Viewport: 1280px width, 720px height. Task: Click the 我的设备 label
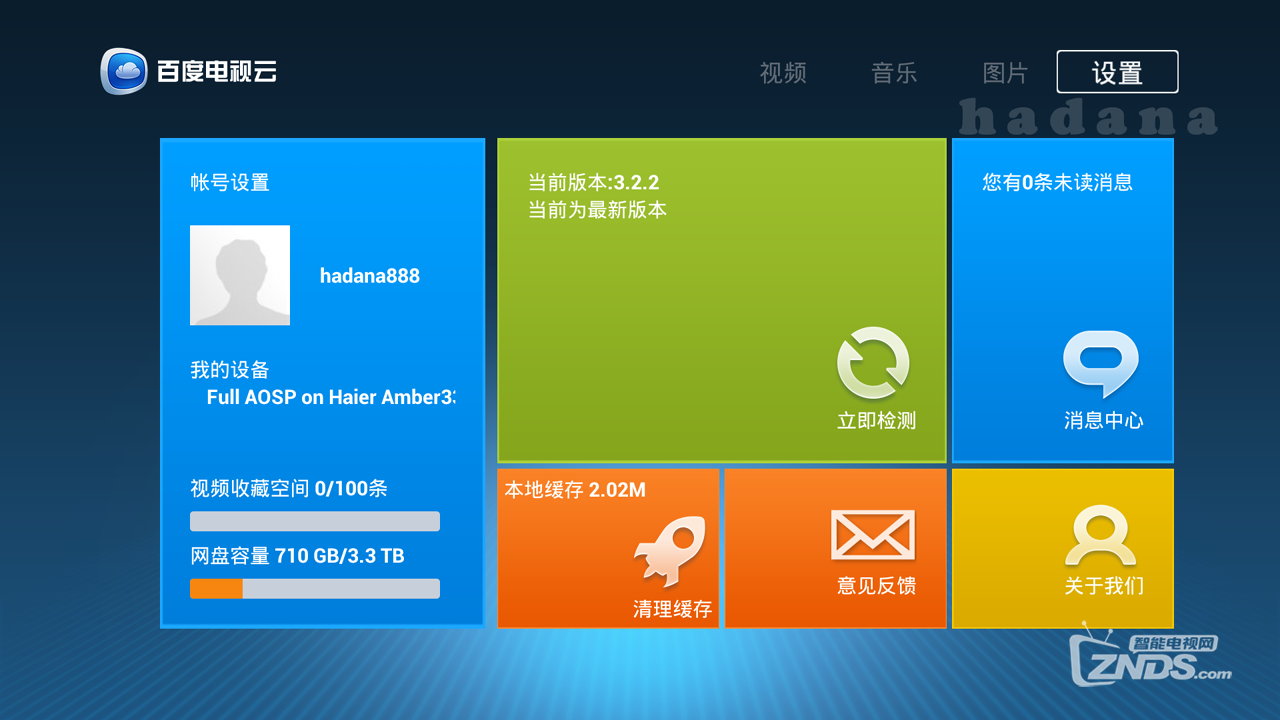click(230, 370)
